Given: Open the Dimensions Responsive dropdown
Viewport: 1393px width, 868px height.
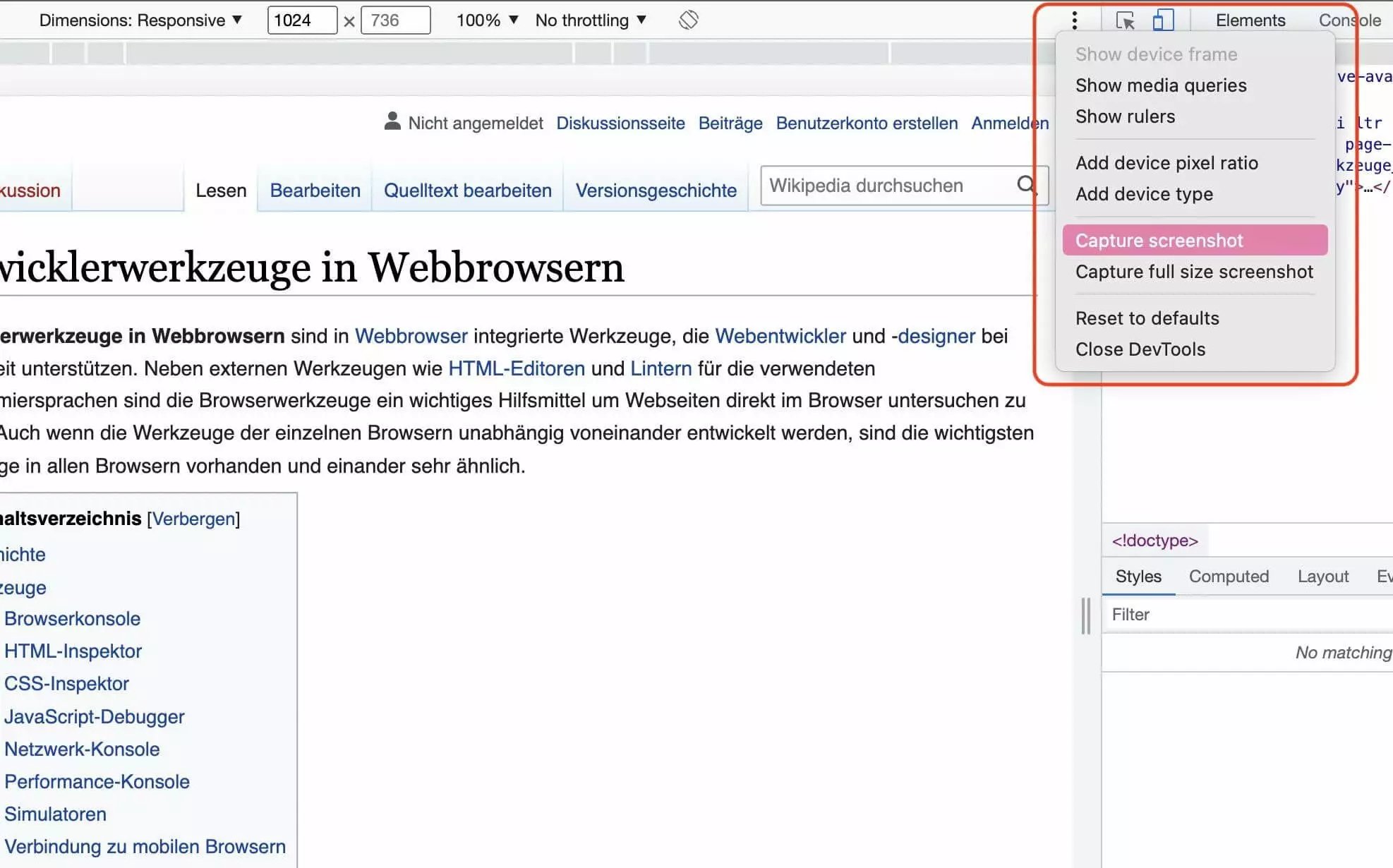Looking at the screenshot, I should point(140,20).
